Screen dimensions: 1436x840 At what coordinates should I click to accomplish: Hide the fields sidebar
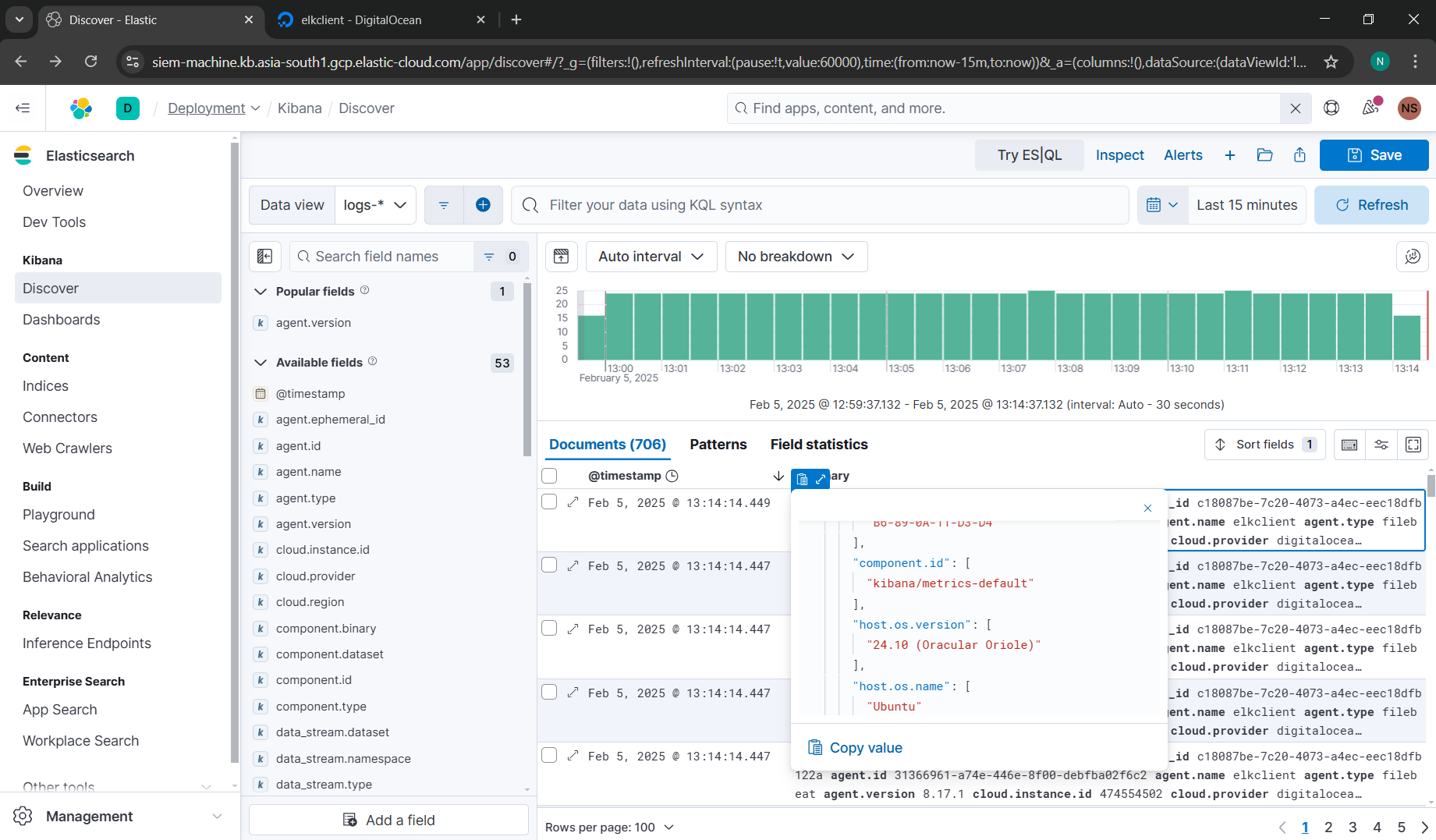[265, 257]
